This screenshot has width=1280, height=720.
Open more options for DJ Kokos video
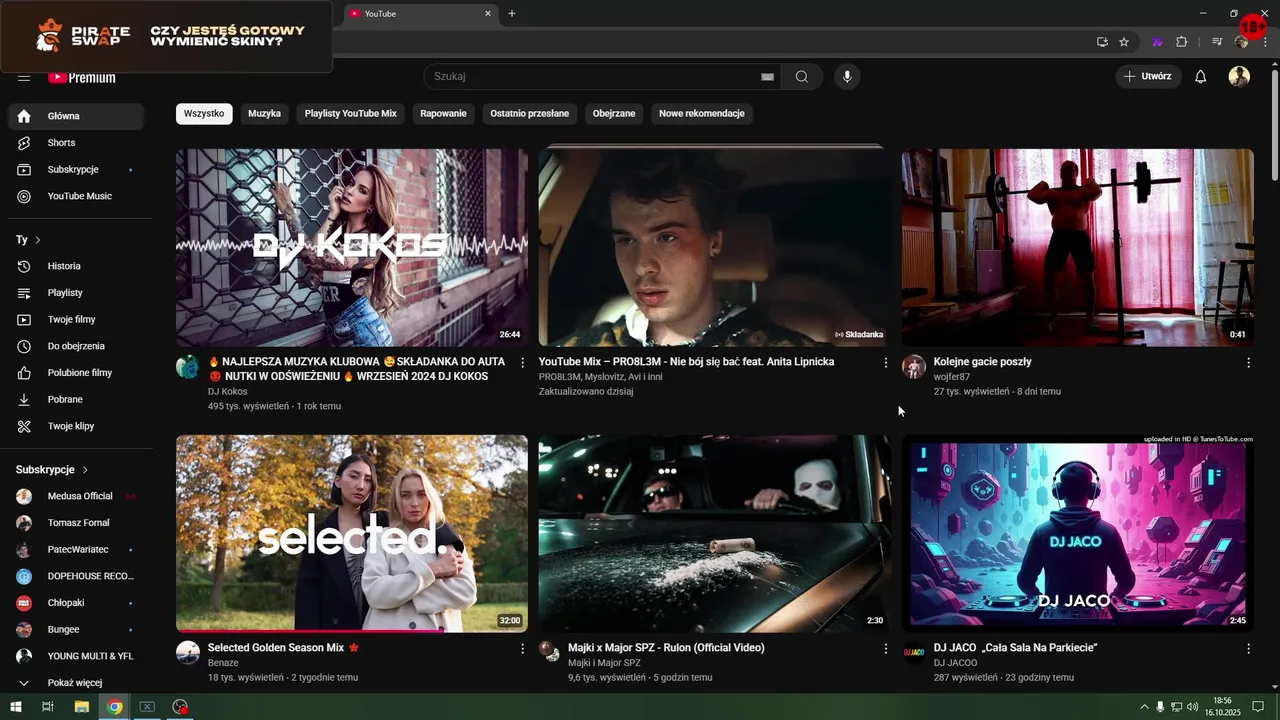tap(522, 362)
